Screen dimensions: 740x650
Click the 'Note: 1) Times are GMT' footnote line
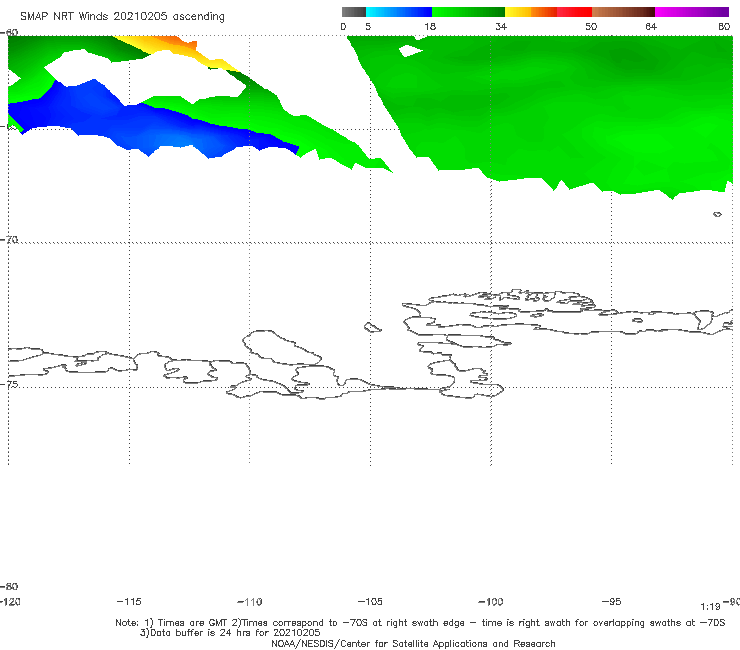[420, 623]
